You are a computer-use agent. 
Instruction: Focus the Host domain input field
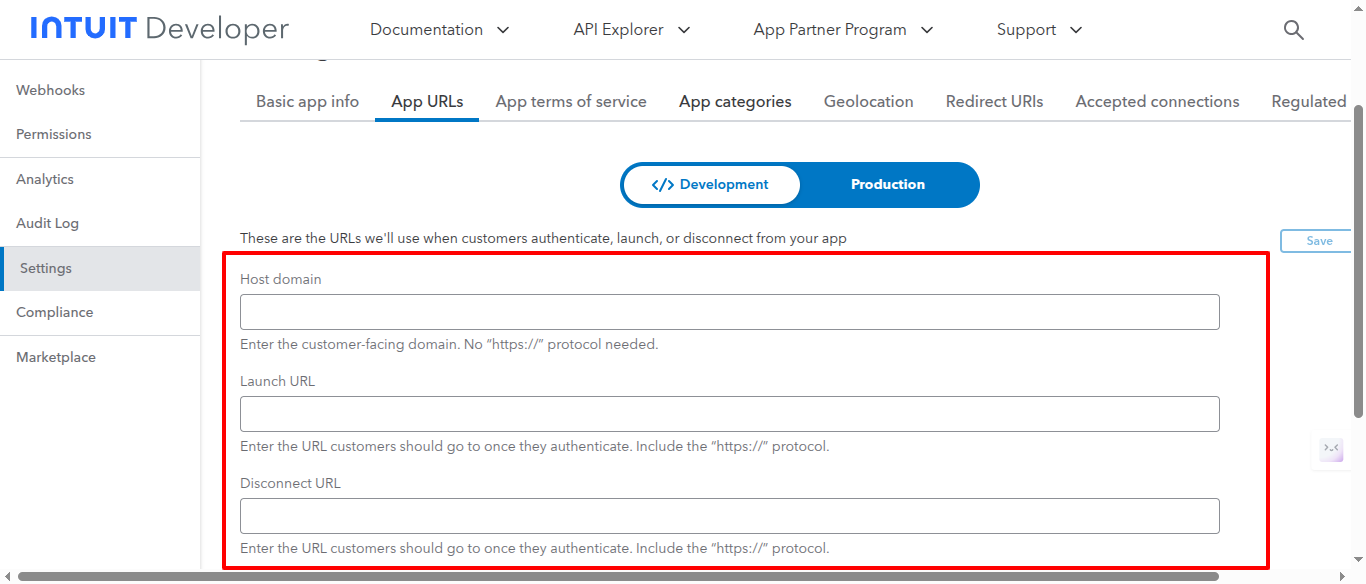(729, 312)
